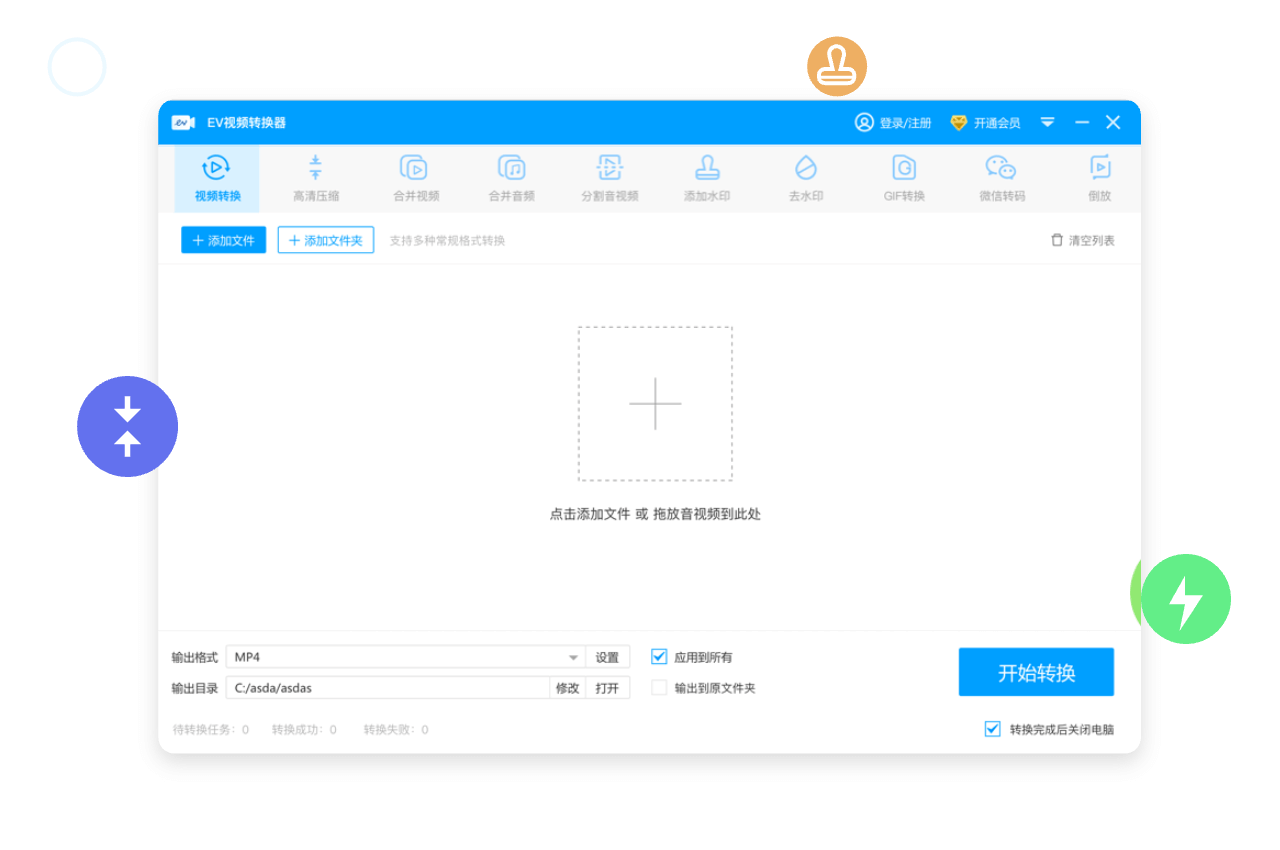
Task: Open the 合并视频 merge video tool
Action: pyautogui.click(x=414, y=178)
